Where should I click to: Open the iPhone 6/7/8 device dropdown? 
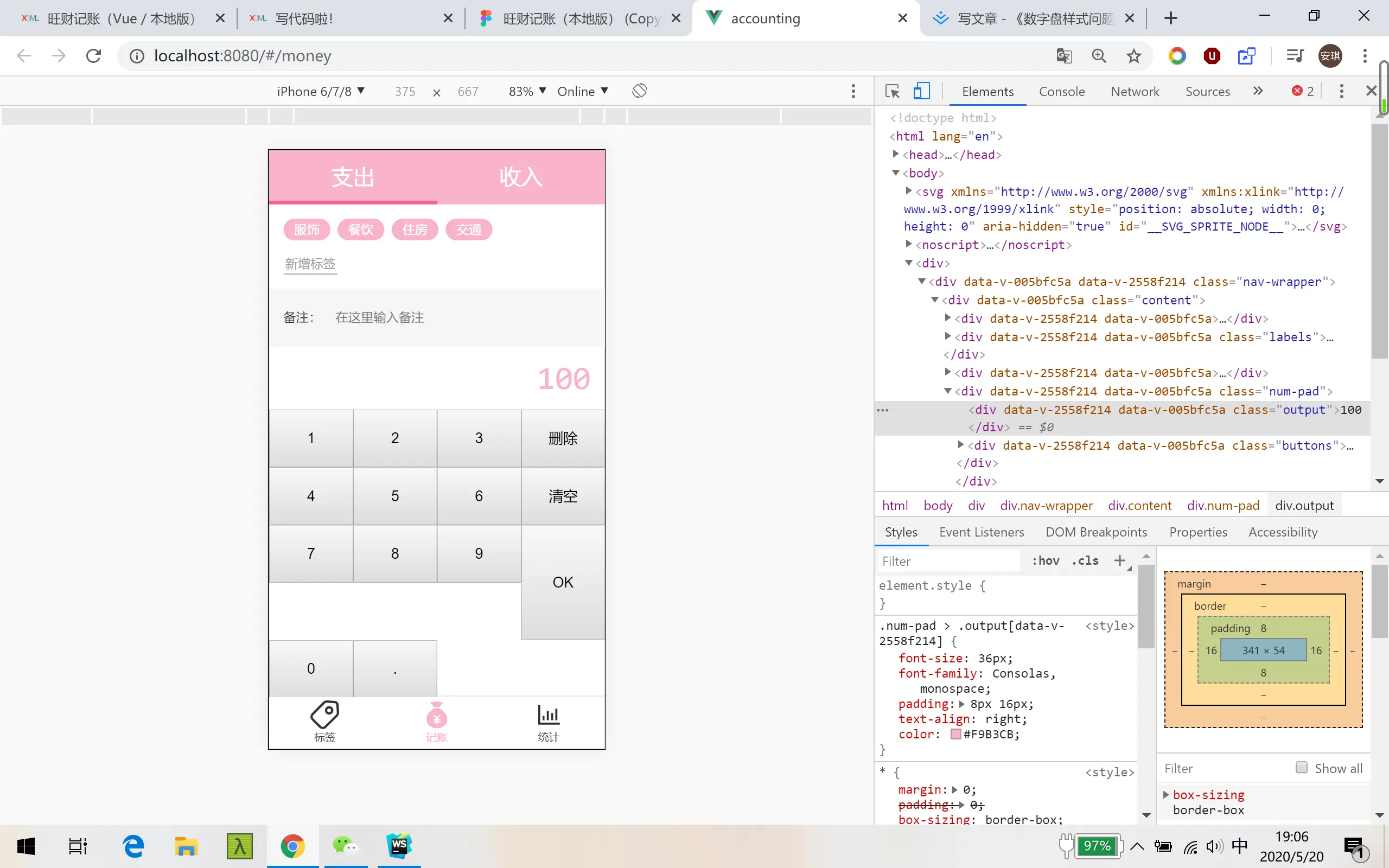(320, 91)
